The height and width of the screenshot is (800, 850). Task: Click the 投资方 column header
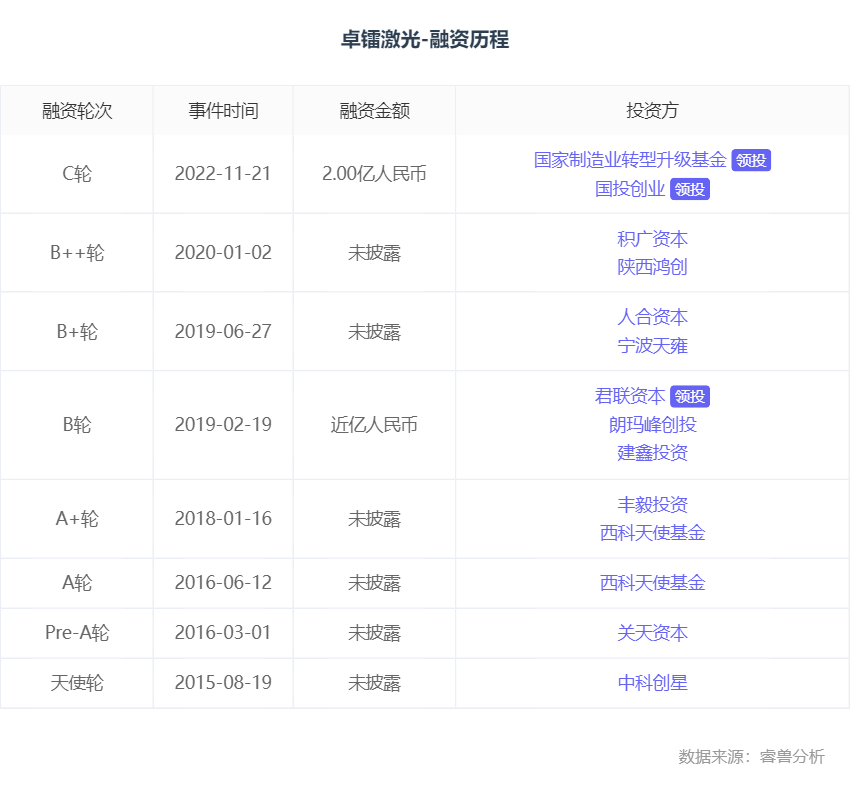point(652,111)
